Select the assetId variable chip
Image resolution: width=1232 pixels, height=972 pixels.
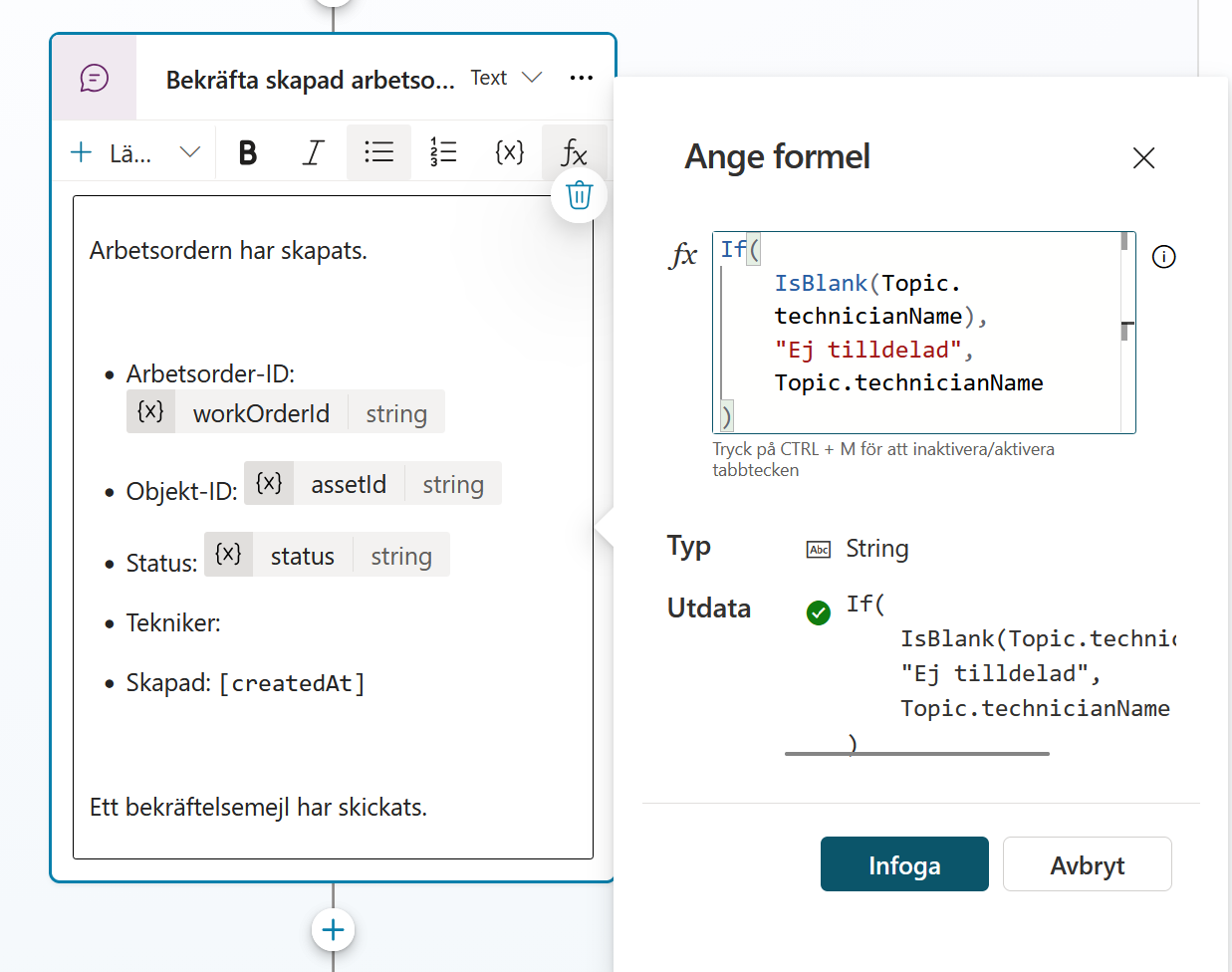point(372,484)
